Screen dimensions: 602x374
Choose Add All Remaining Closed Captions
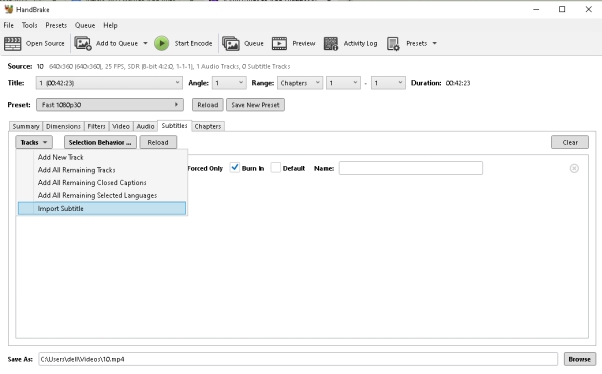tap(102, 182)
